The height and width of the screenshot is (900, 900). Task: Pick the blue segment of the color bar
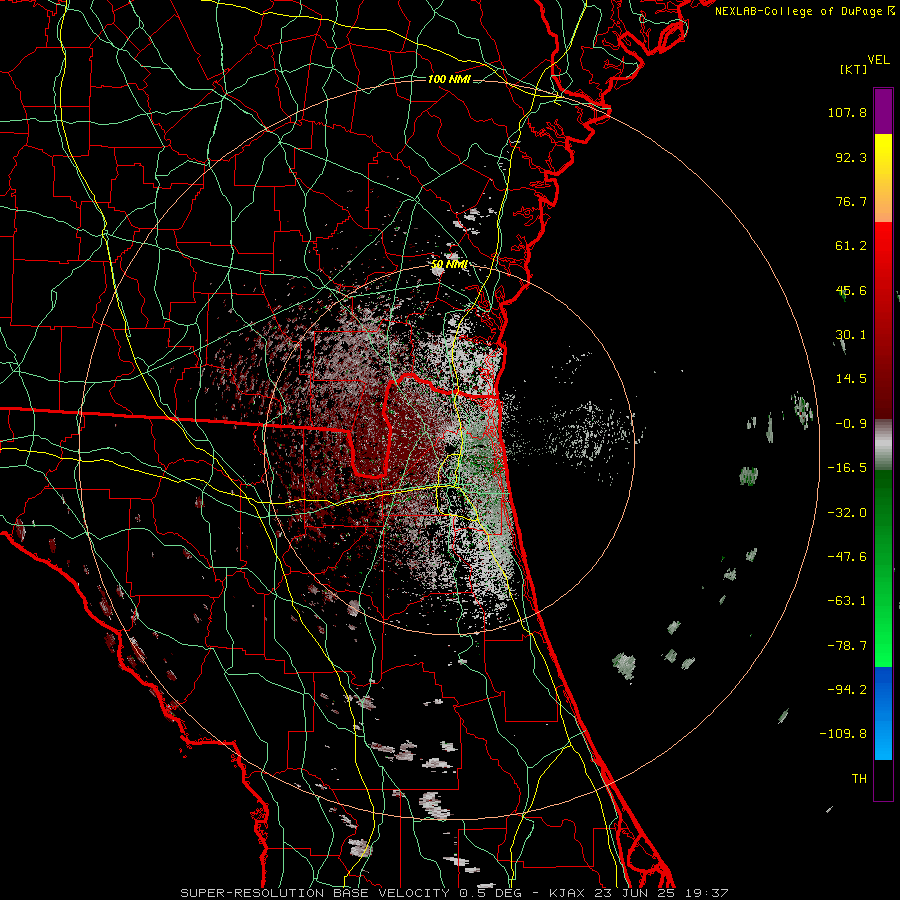tap(883, 713)
